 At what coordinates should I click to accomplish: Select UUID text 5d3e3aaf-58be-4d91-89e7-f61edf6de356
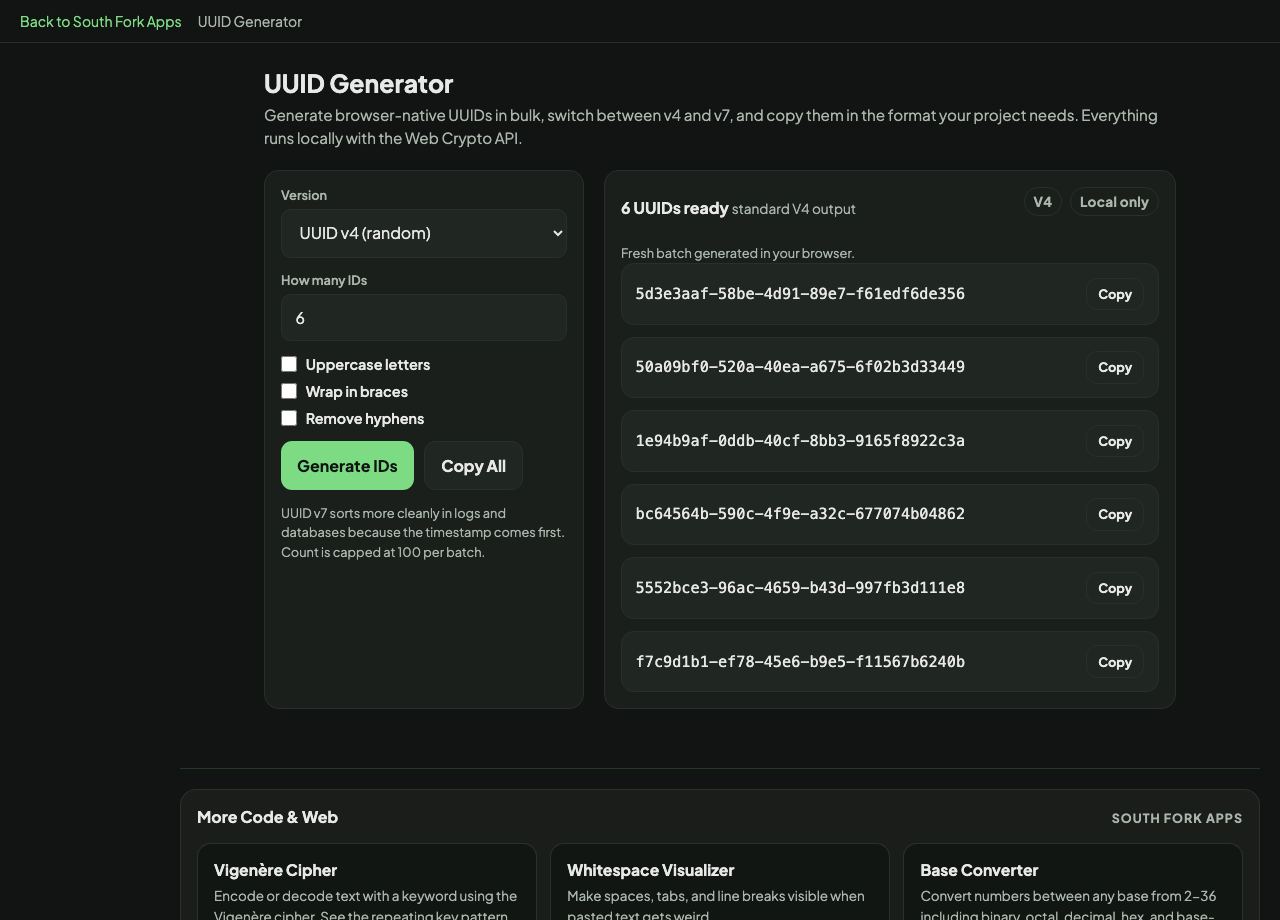point(800,294)
